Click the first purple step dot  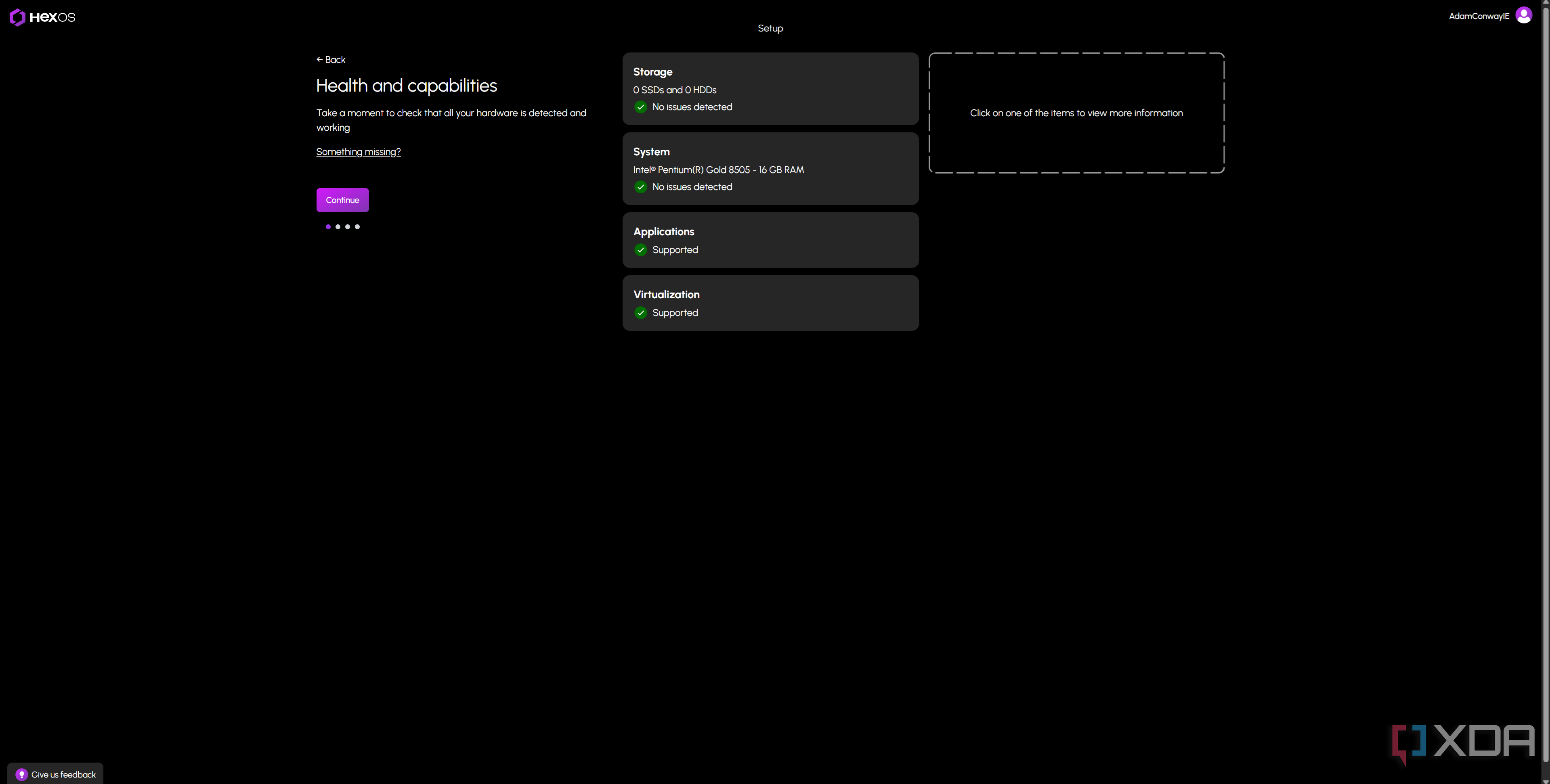point(328,227)
